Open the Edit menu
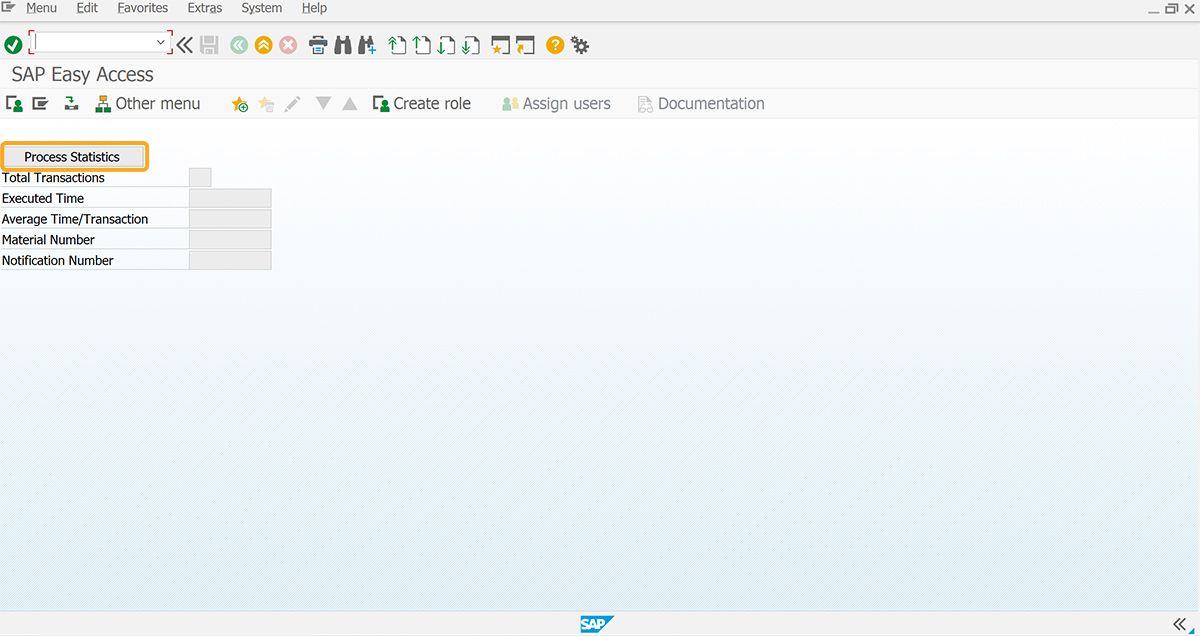 pos(87,8)
